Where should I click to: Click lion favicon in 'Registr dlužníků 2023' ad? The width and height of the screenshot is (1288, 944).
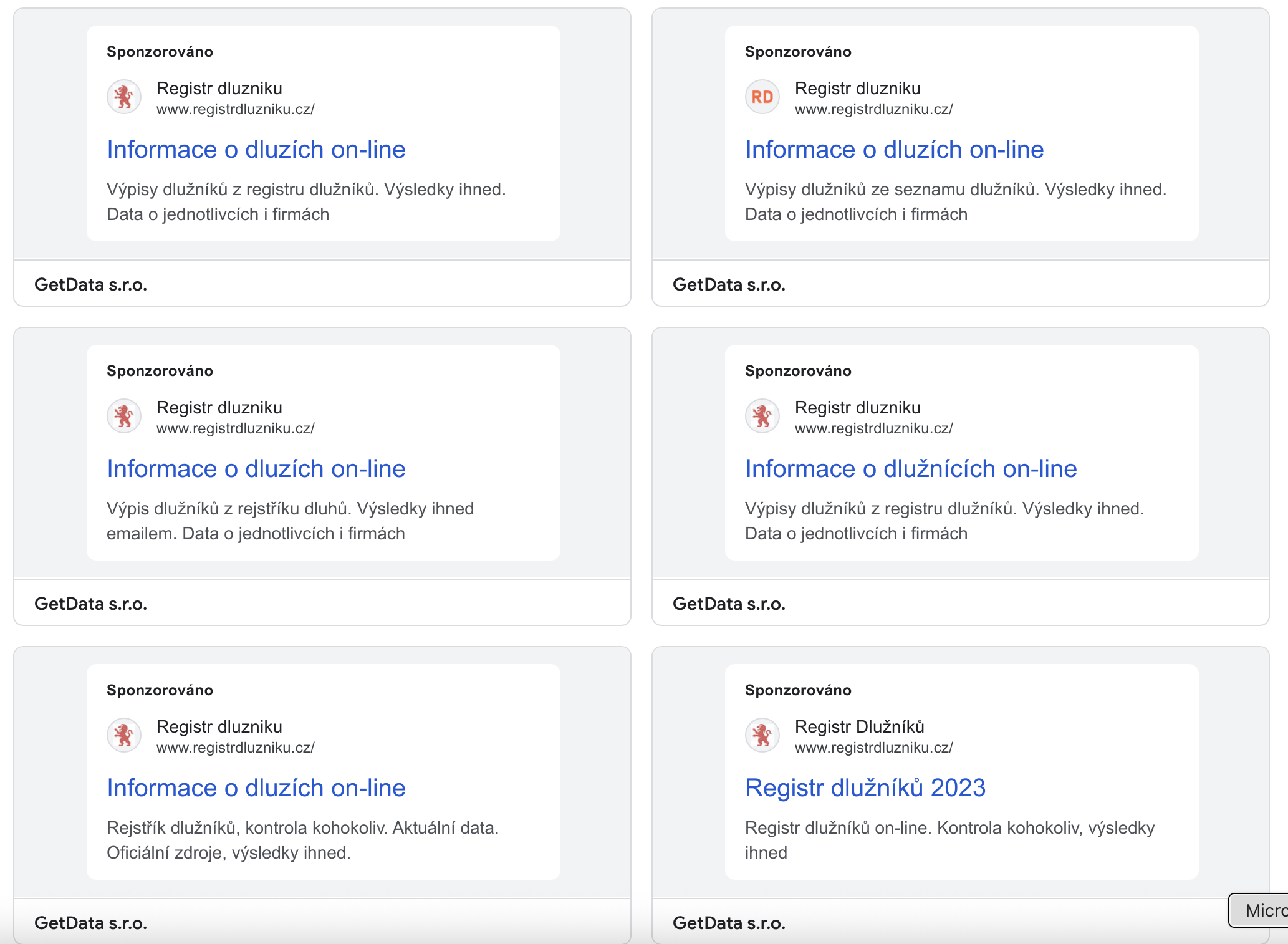coord(762,735)
